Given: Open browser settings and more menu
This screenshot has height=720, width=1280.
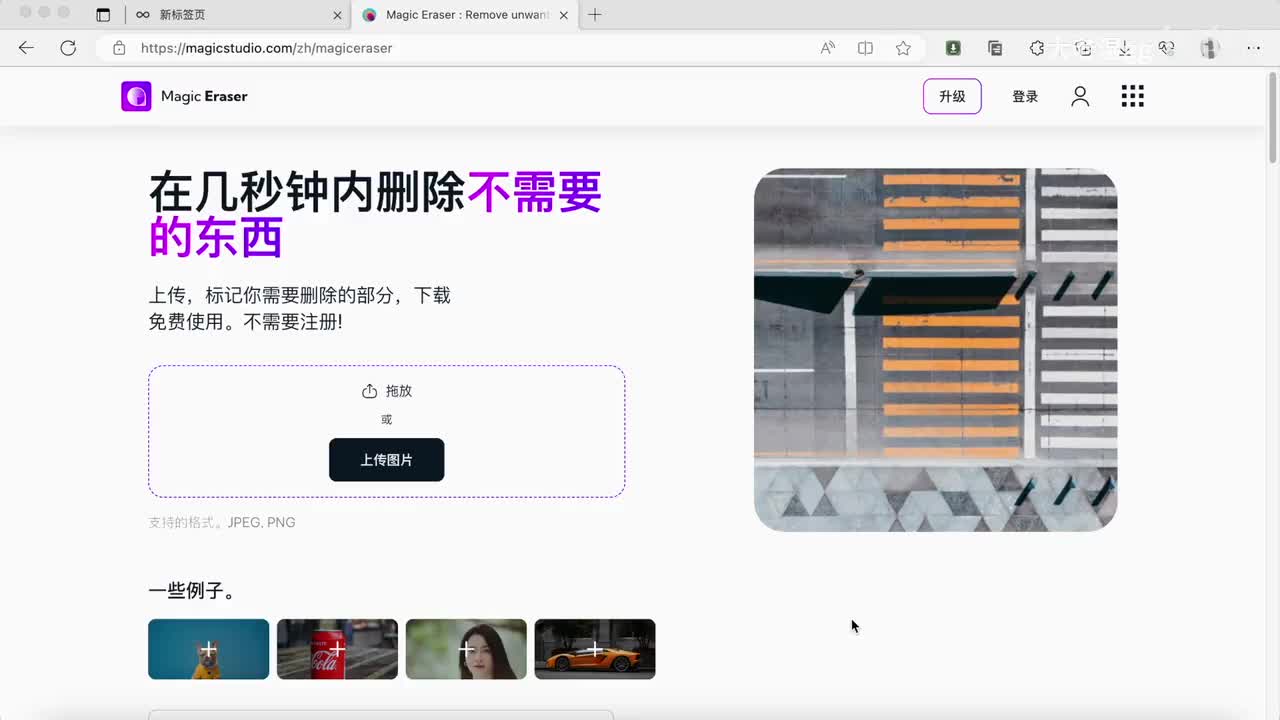Looking at the screenshot, I should (1254, 48).
